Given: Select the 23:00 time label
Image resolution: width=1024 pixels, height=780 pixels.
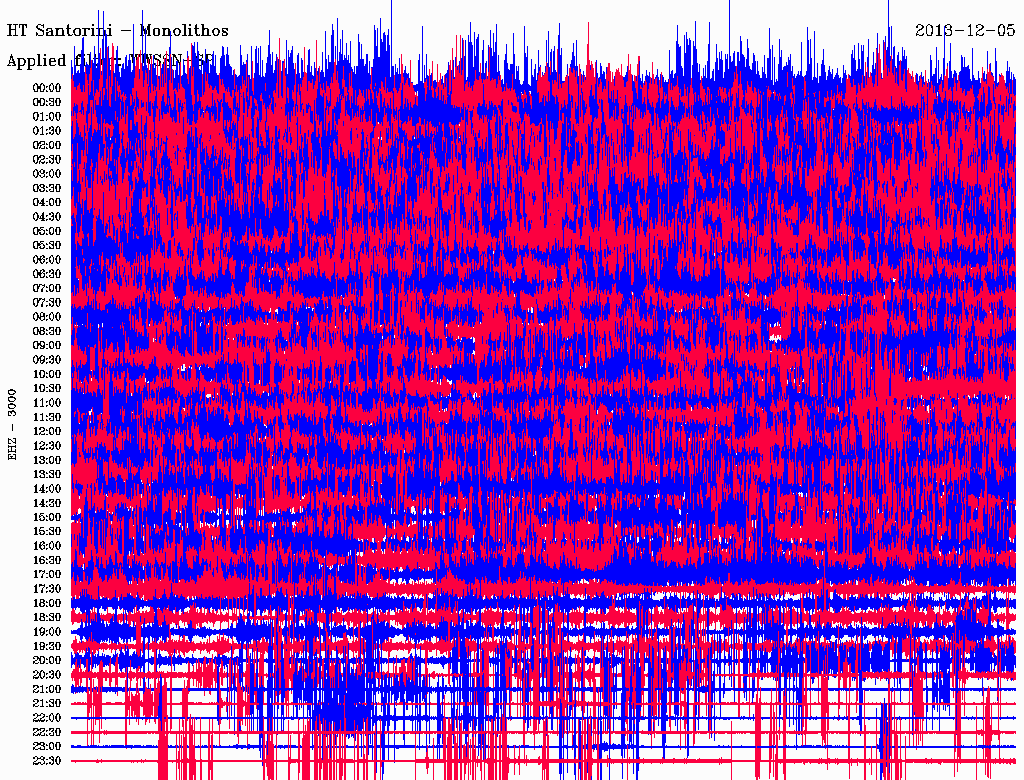Looking at the screenshot, I should tap(47, 747).
